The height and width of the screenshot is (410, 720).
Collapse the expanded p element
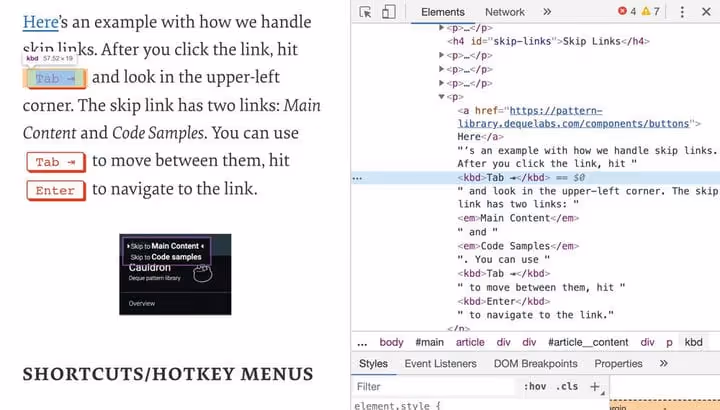(441, 97)
